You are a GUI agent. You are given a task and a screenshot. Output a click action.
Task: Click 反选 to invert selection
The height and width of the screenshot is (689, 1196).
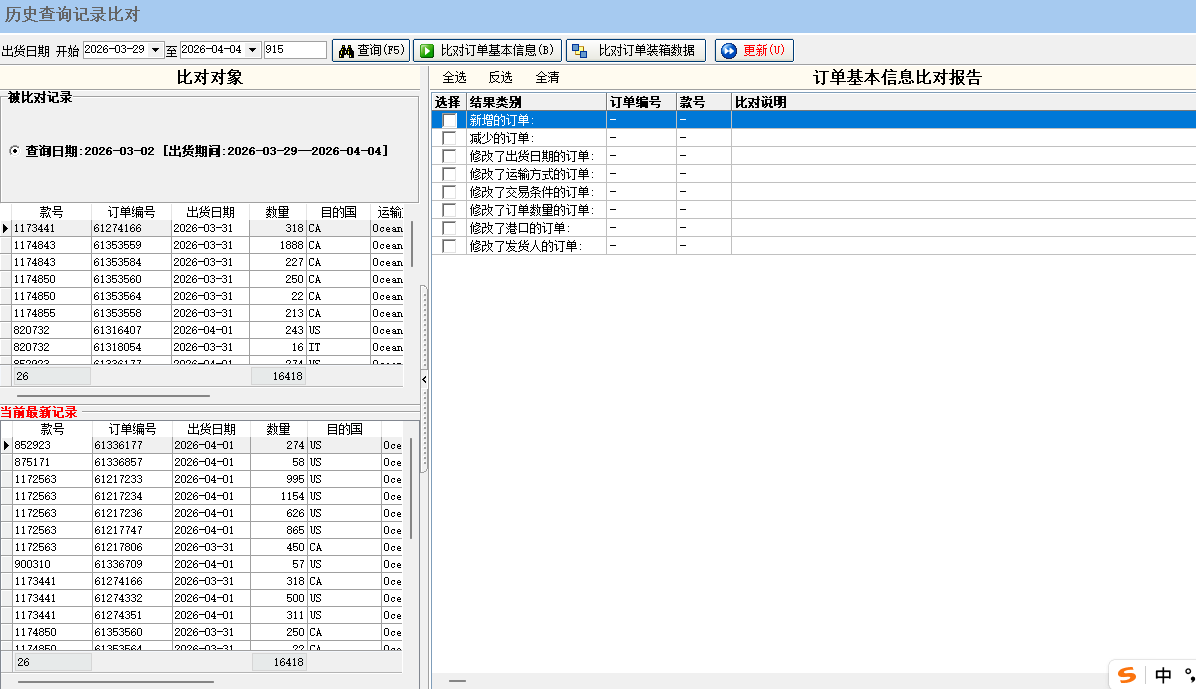click(x=500, y=78)
